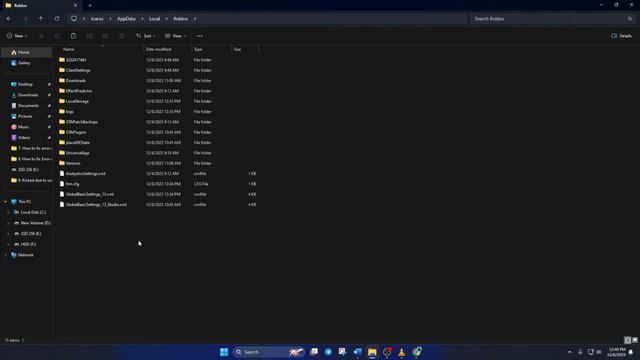Open the See more (three dots) menu

coord(200,36)
